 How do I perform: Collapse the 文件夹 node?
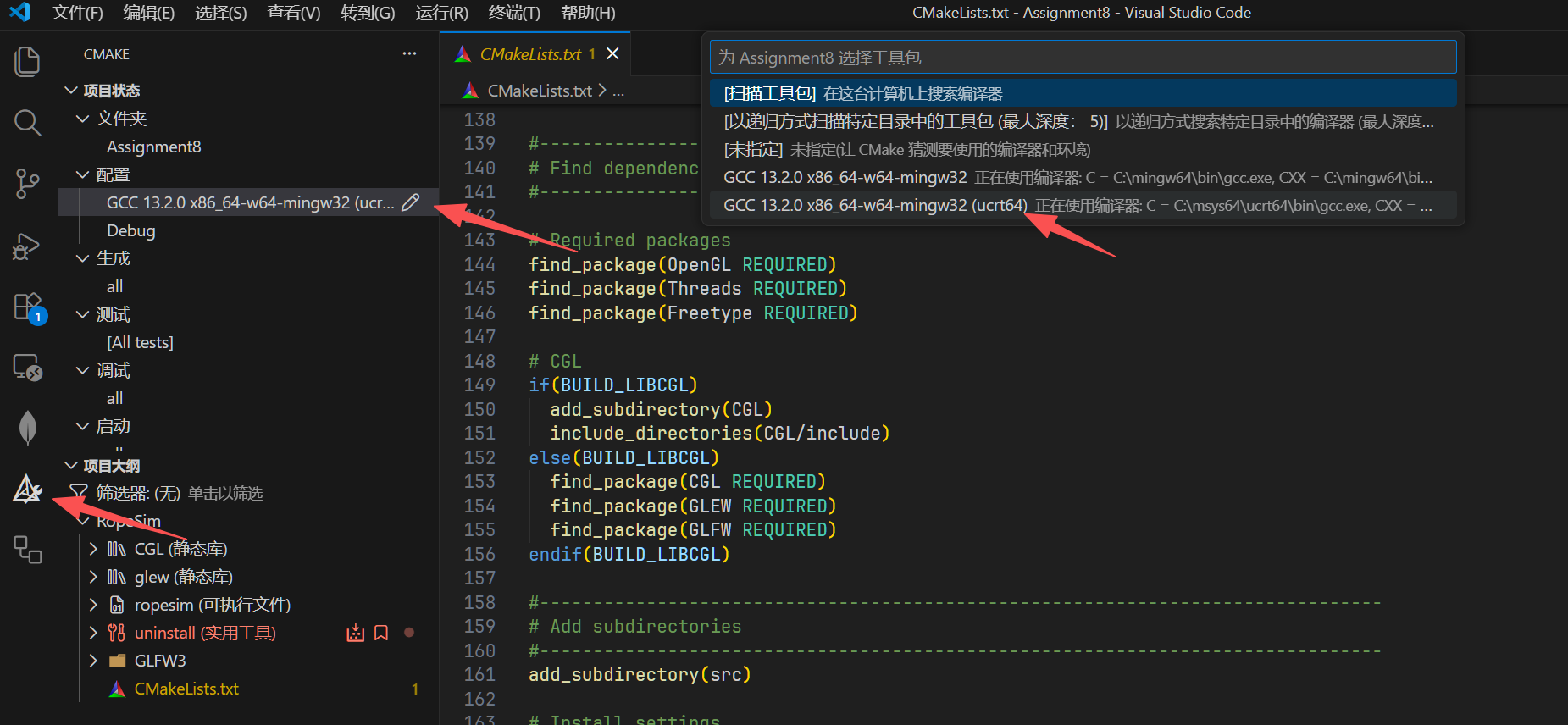(82, 118)
